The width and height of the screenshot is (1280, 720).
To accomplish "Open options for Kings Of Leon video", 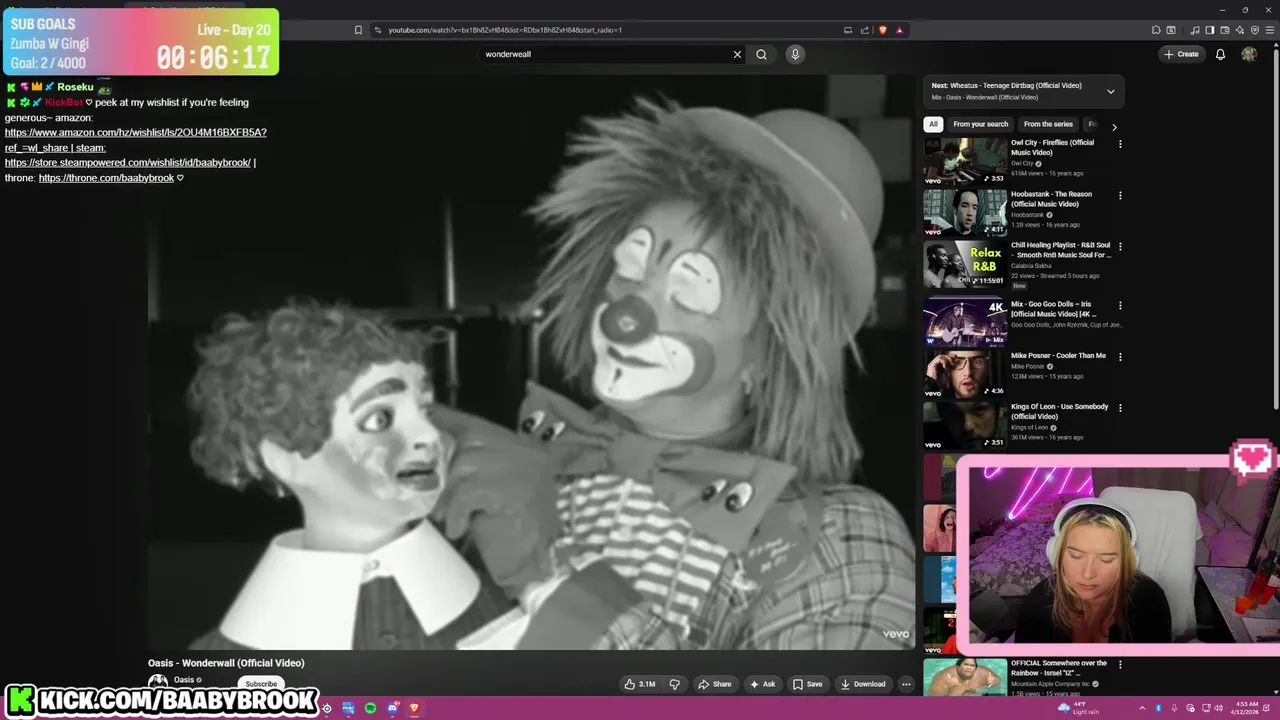I will pyautogui.click(x=1120, y=407).
